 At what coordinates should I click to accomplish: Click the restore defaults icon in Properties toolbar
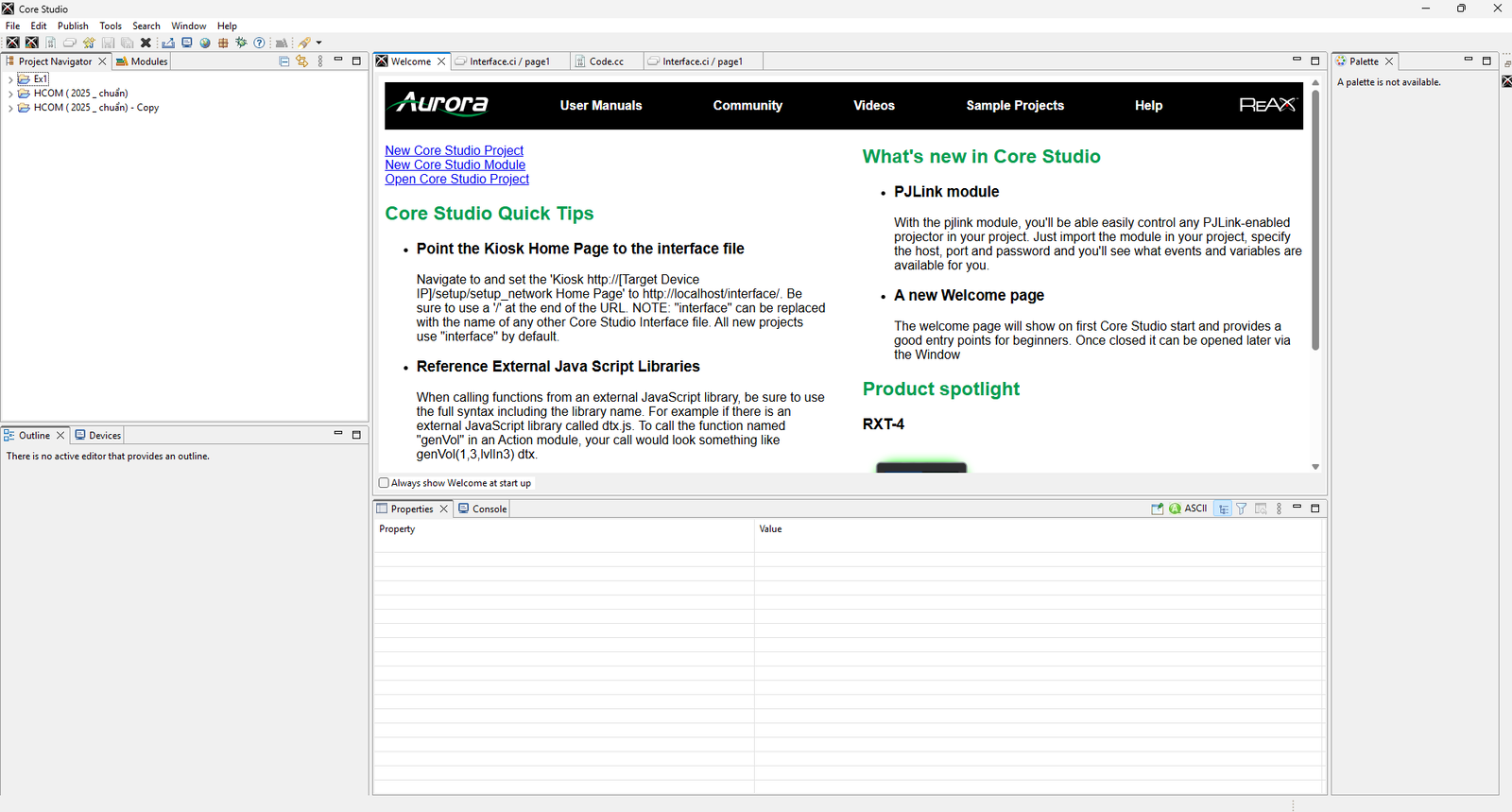tap(1261, 509)
